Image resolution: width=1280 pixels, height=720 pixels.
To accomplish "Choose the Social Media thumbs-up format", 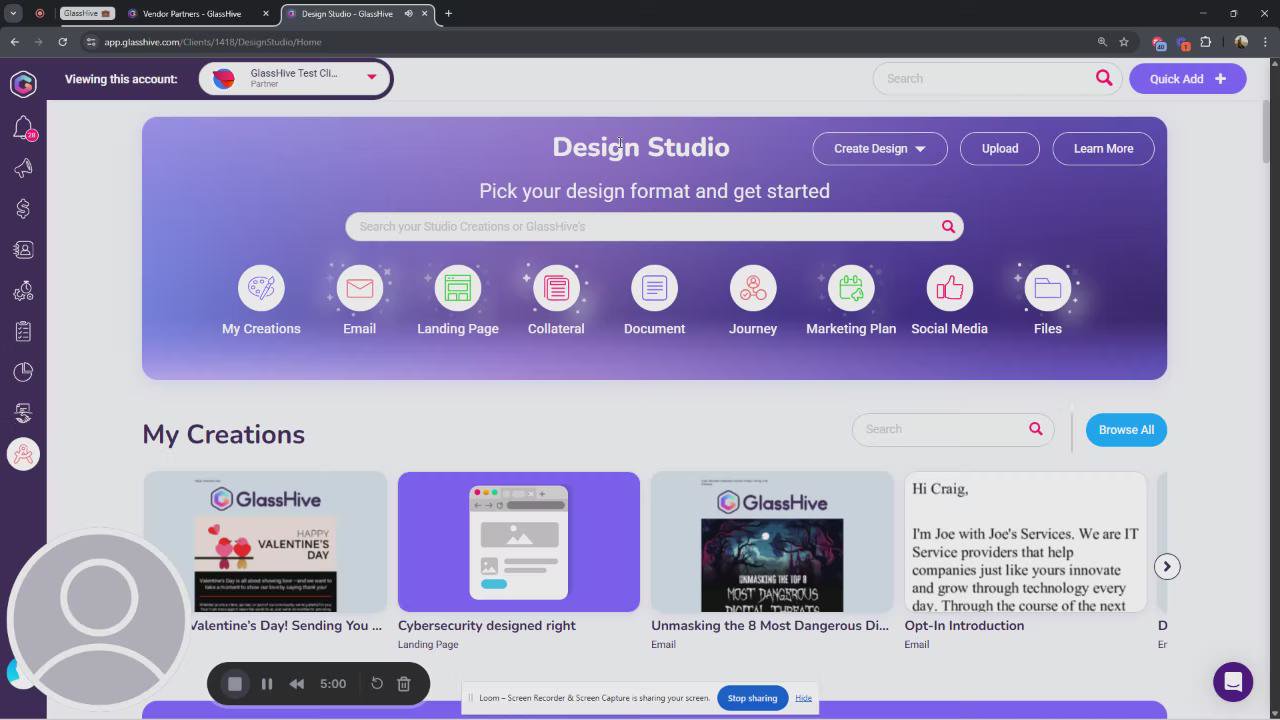I will [949, 288].
